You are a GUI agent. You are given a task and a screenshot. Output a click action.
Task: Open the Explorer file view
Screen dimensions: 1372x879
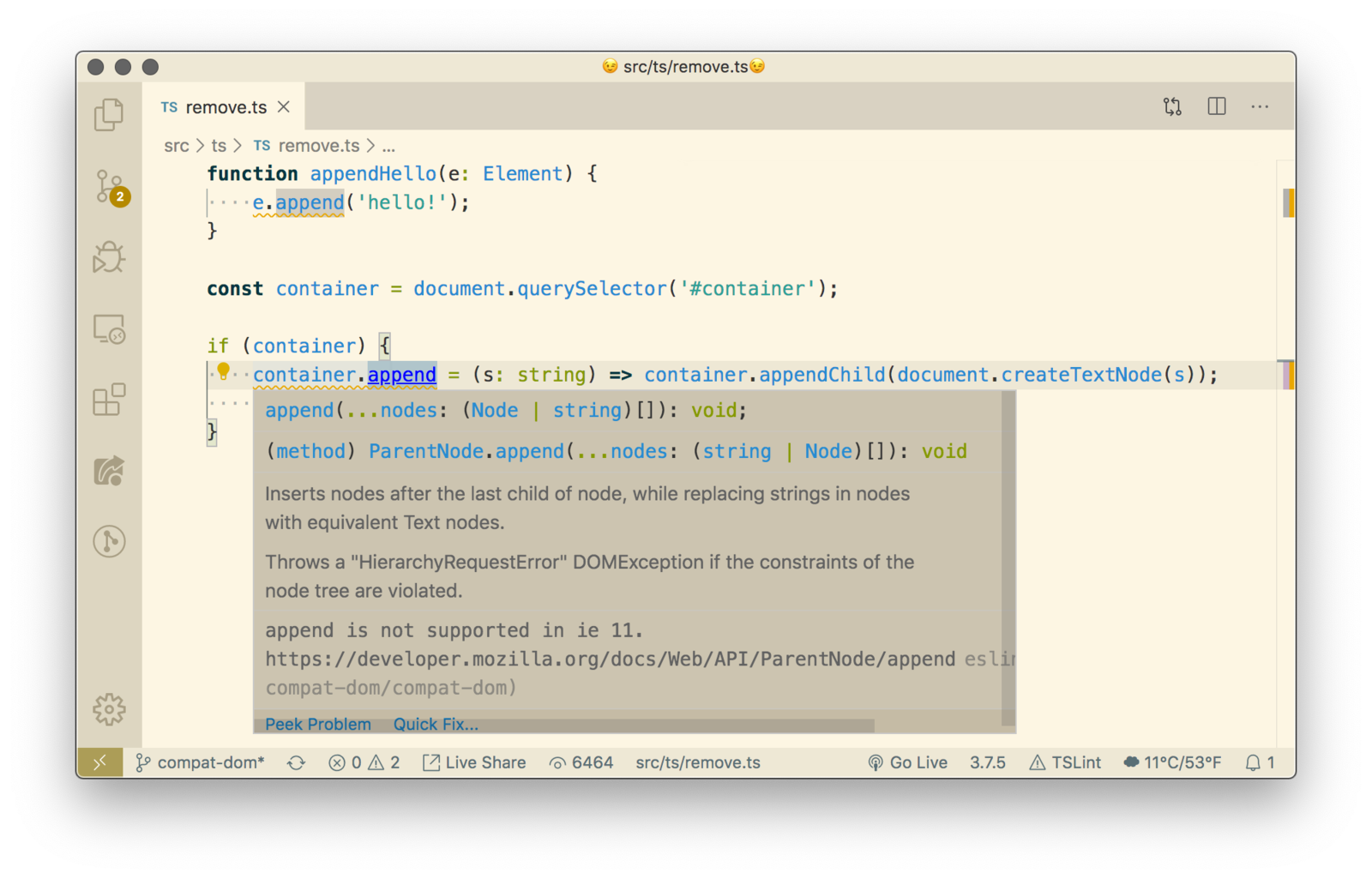(109, 114)
